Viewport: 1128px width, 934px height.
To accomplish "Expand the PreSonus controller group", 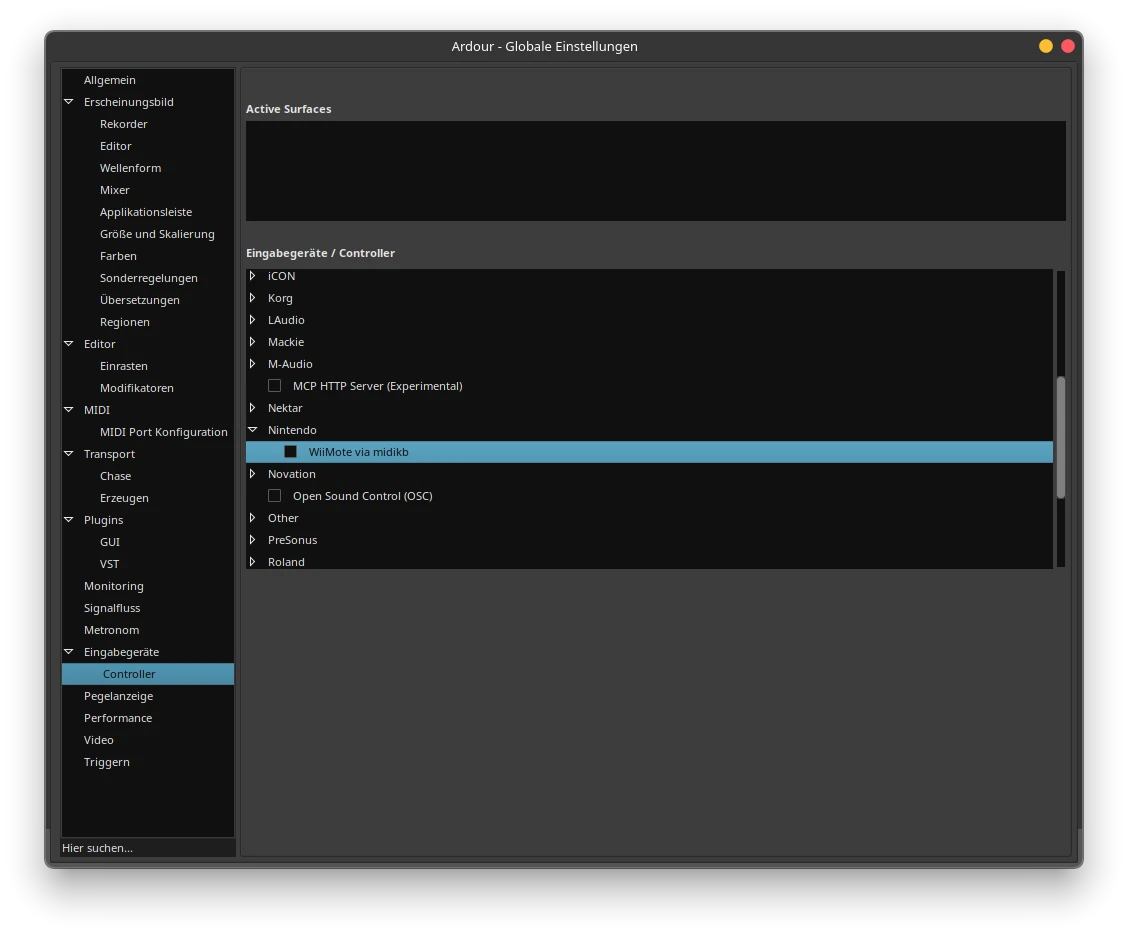I will [253, 540].
